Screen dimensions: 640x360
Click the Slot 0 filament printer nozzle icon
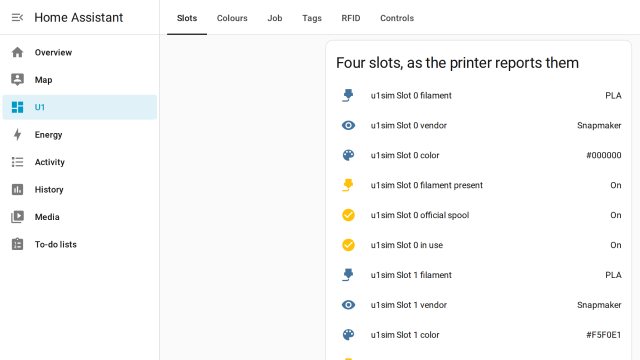[x=348, y=96]
